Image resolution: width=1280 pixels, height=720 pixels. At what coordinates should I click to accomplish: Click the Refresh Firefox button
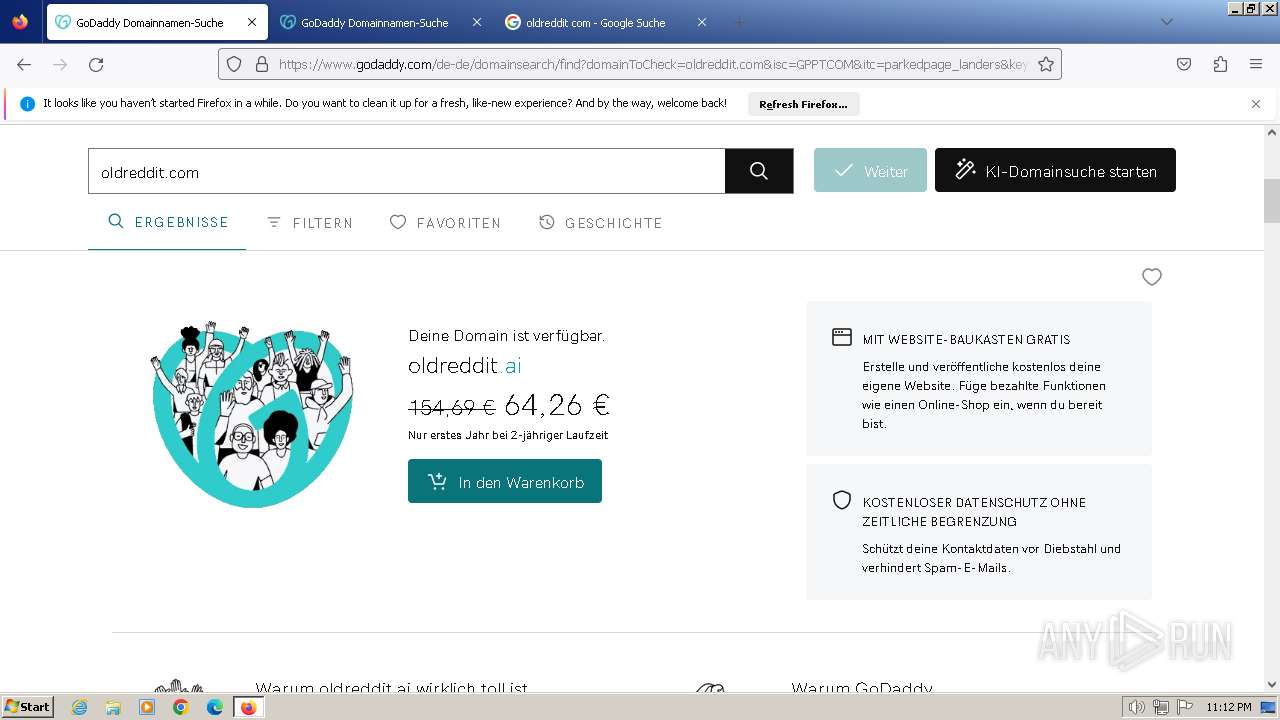click(x=803, y=104)
